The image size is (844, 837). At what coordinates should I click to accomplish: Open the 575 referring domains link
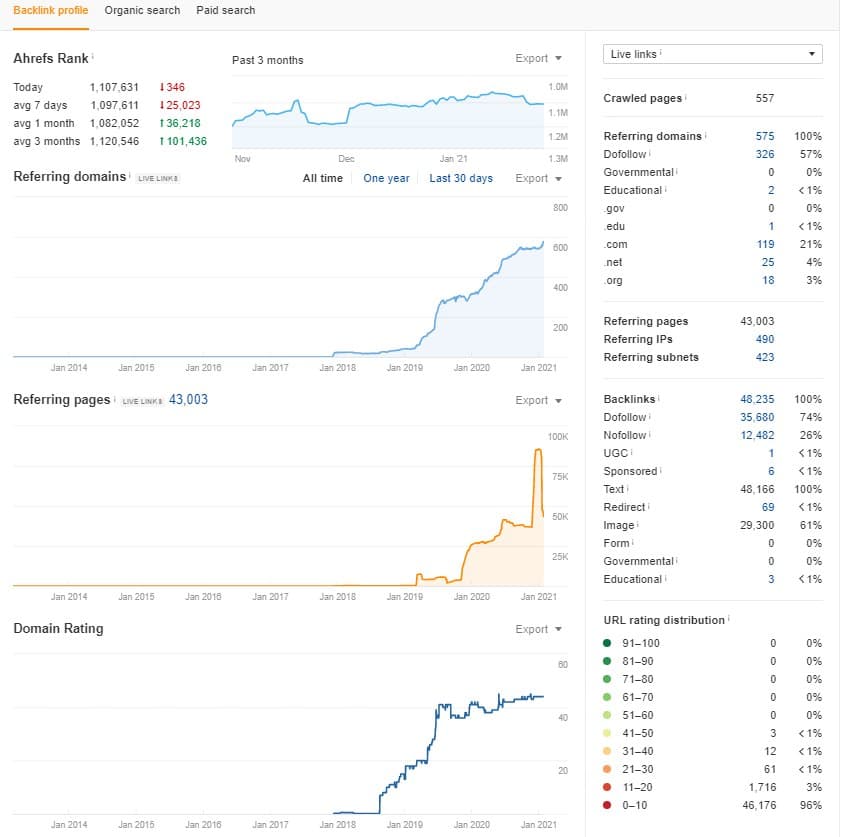(765, 136)
